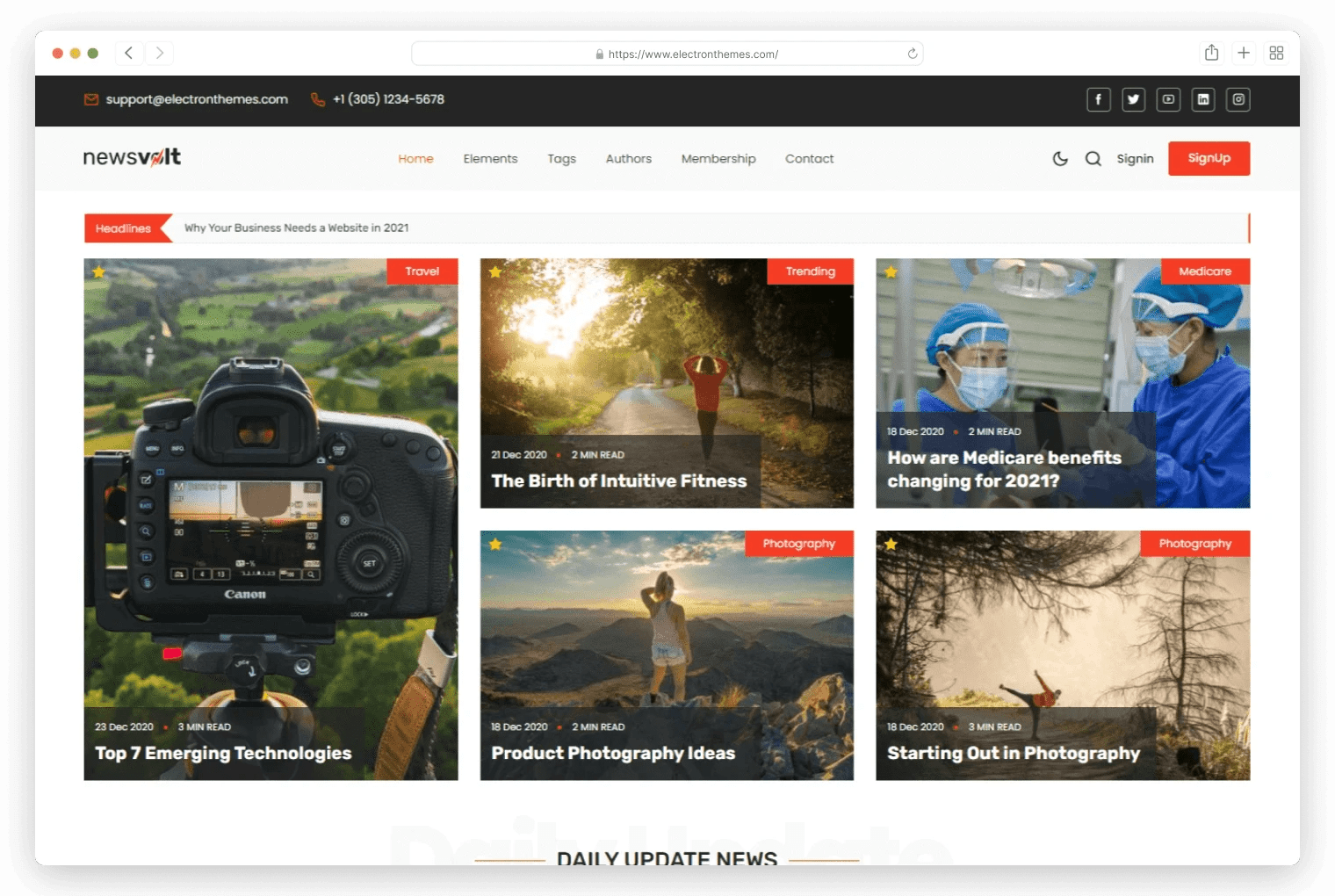The width and height of the screenshot is (1335, 896).
Task: Click the Daily Update News heading
Action: tap(667, 857)
